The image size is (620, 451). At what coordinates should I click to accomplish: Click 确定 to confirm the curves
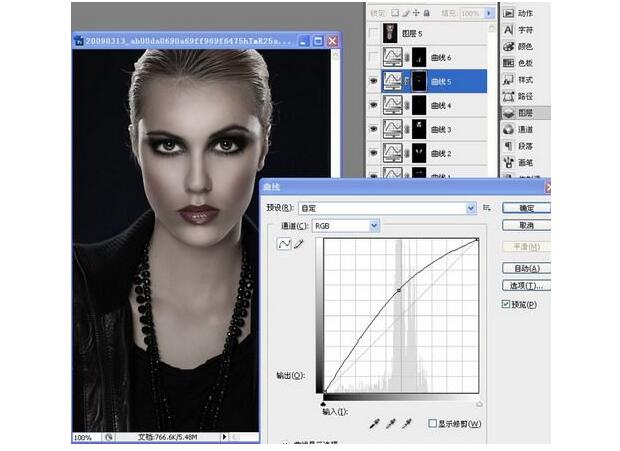pyautogui.click(x=526, y=208)
